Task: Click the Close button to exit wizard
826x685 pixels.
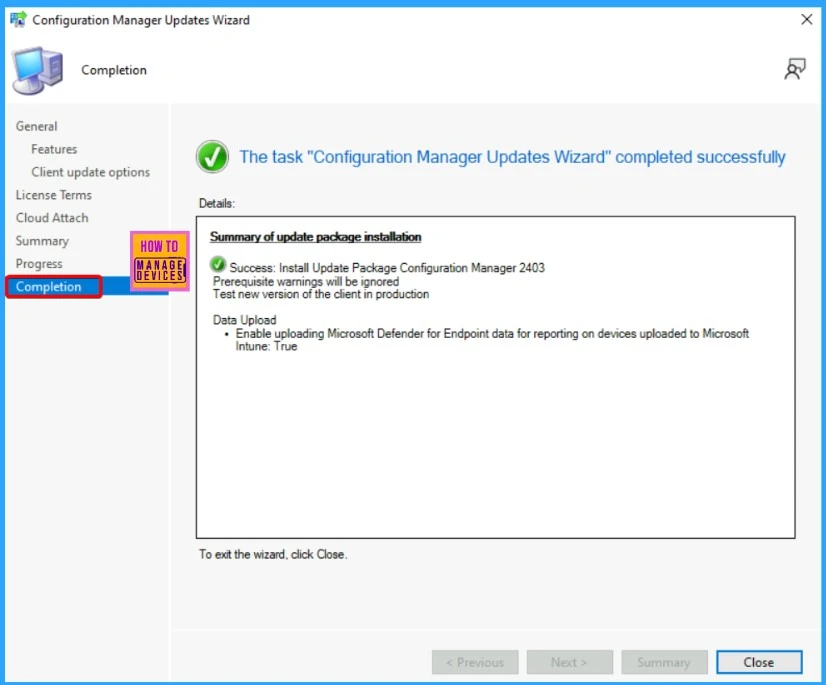Action: 759,662
